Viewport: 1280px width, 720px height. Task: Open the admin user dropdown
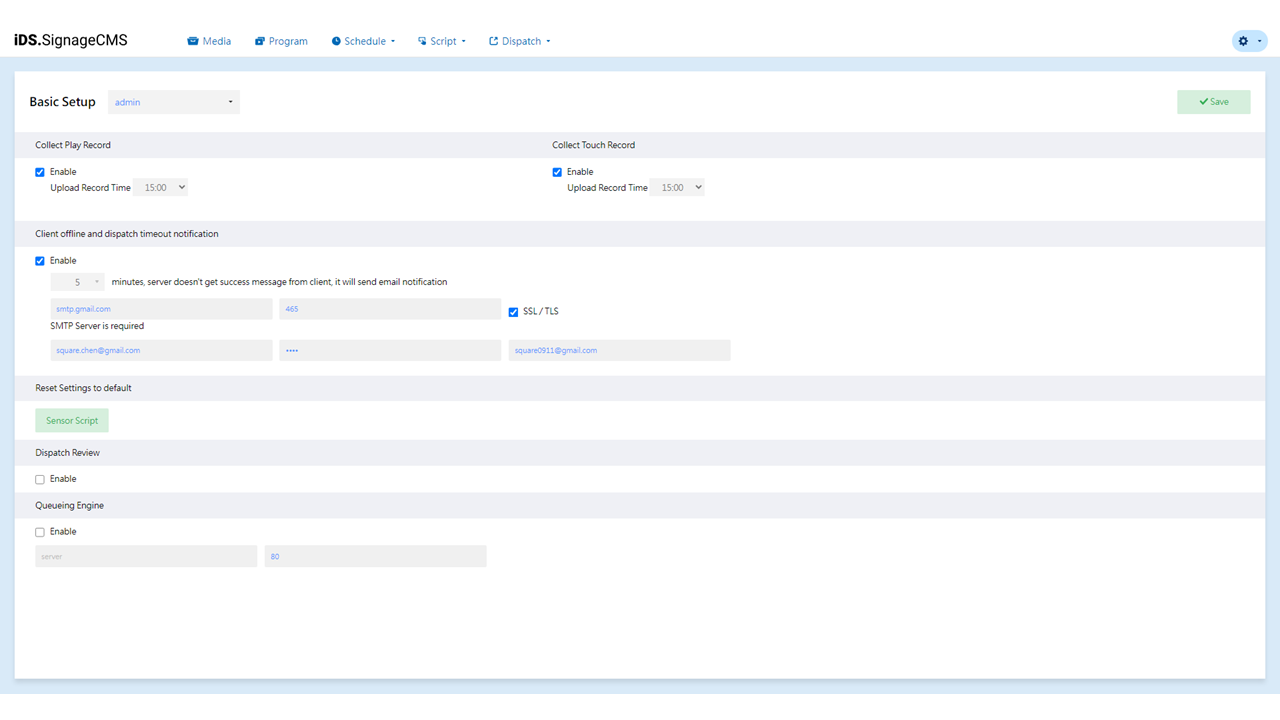click(x=174, y=102)
